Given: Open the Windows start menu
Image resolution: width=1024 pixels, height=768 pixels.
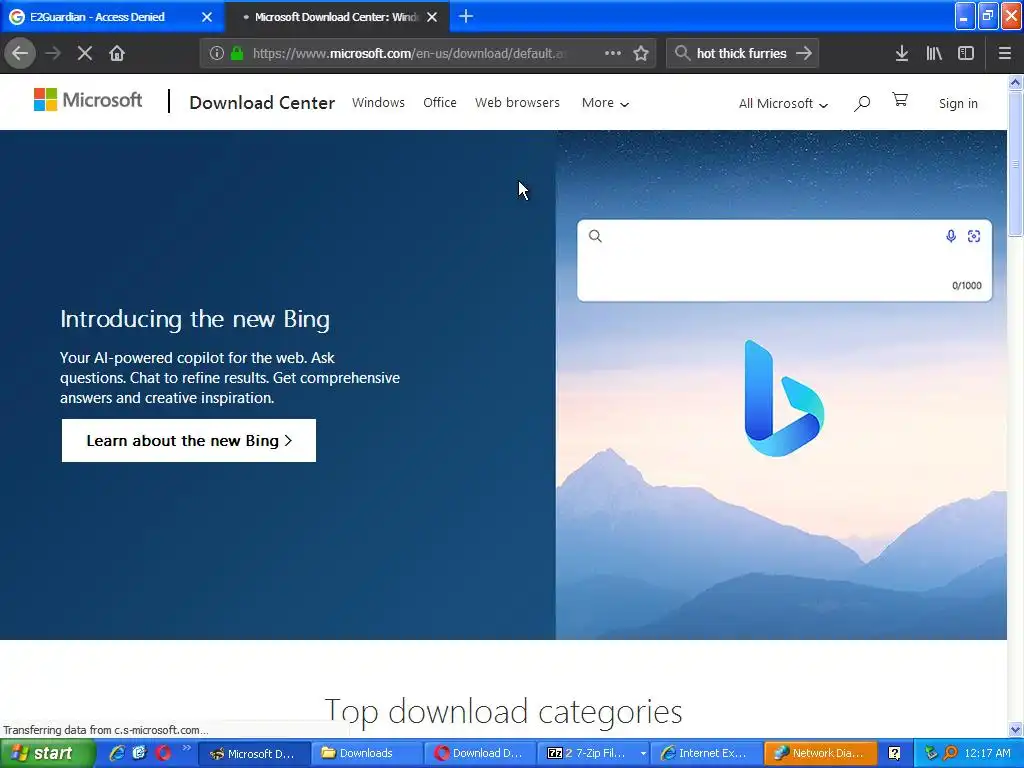Looking at the screenshot, I should tap(47, 753).
